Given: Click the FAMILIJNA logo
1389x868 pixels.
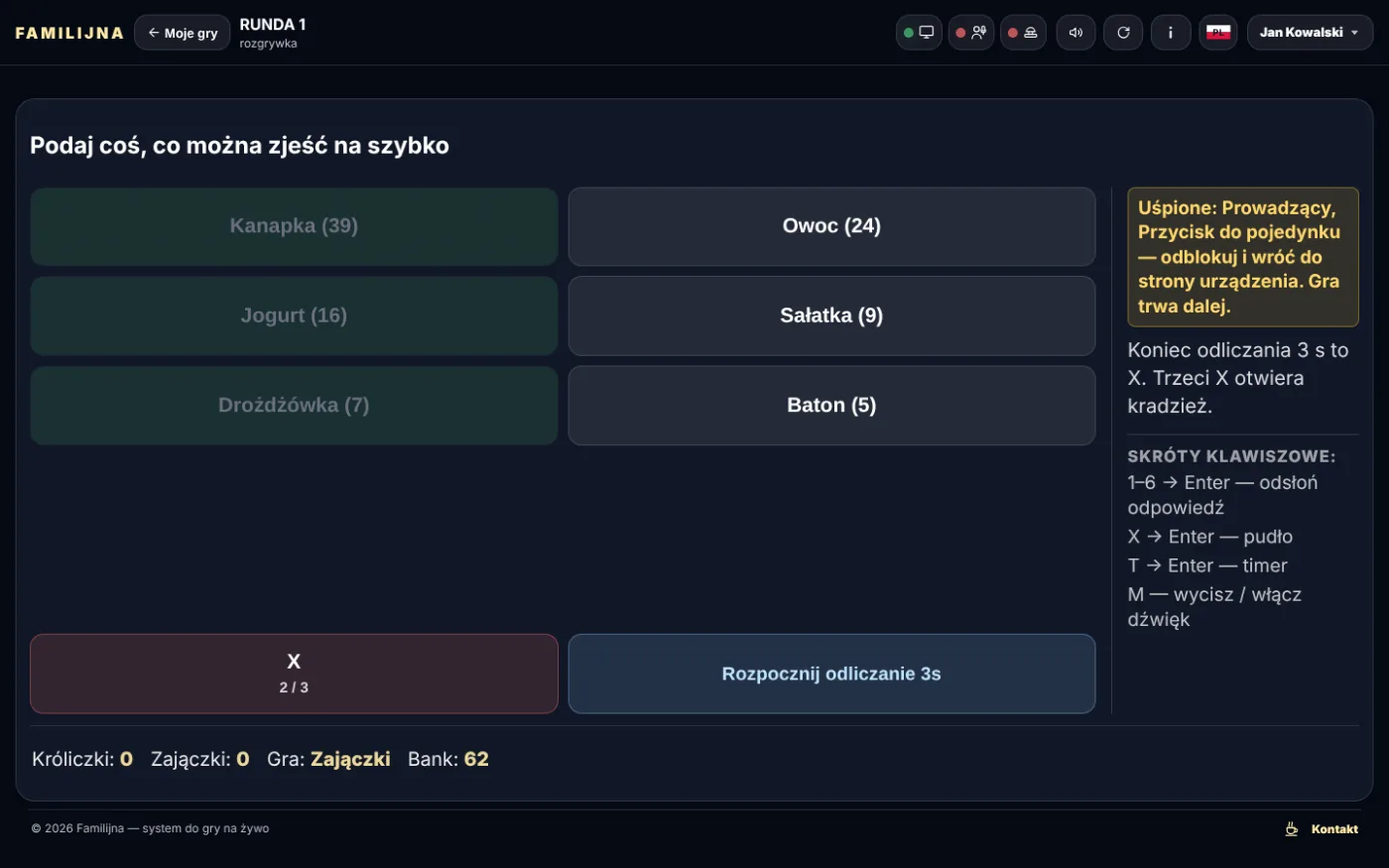Looking at the screenshot, I should point(69,33).
